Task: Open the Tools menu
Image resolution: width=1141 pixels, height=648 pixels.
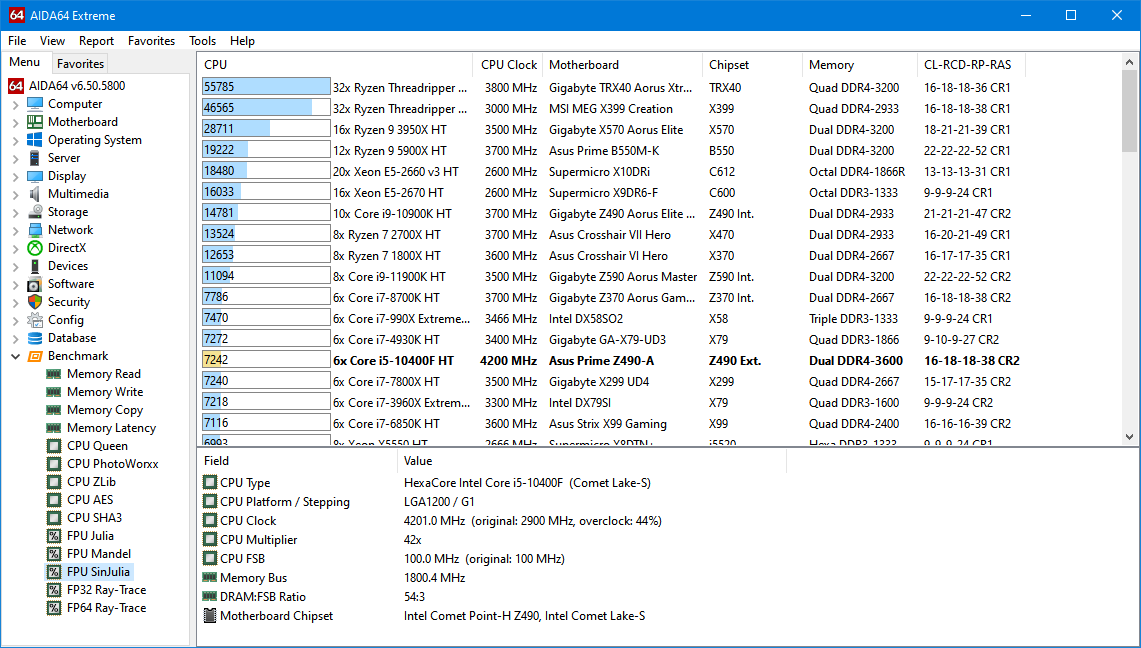Action: pyautogui.click(x=202, y=41)
